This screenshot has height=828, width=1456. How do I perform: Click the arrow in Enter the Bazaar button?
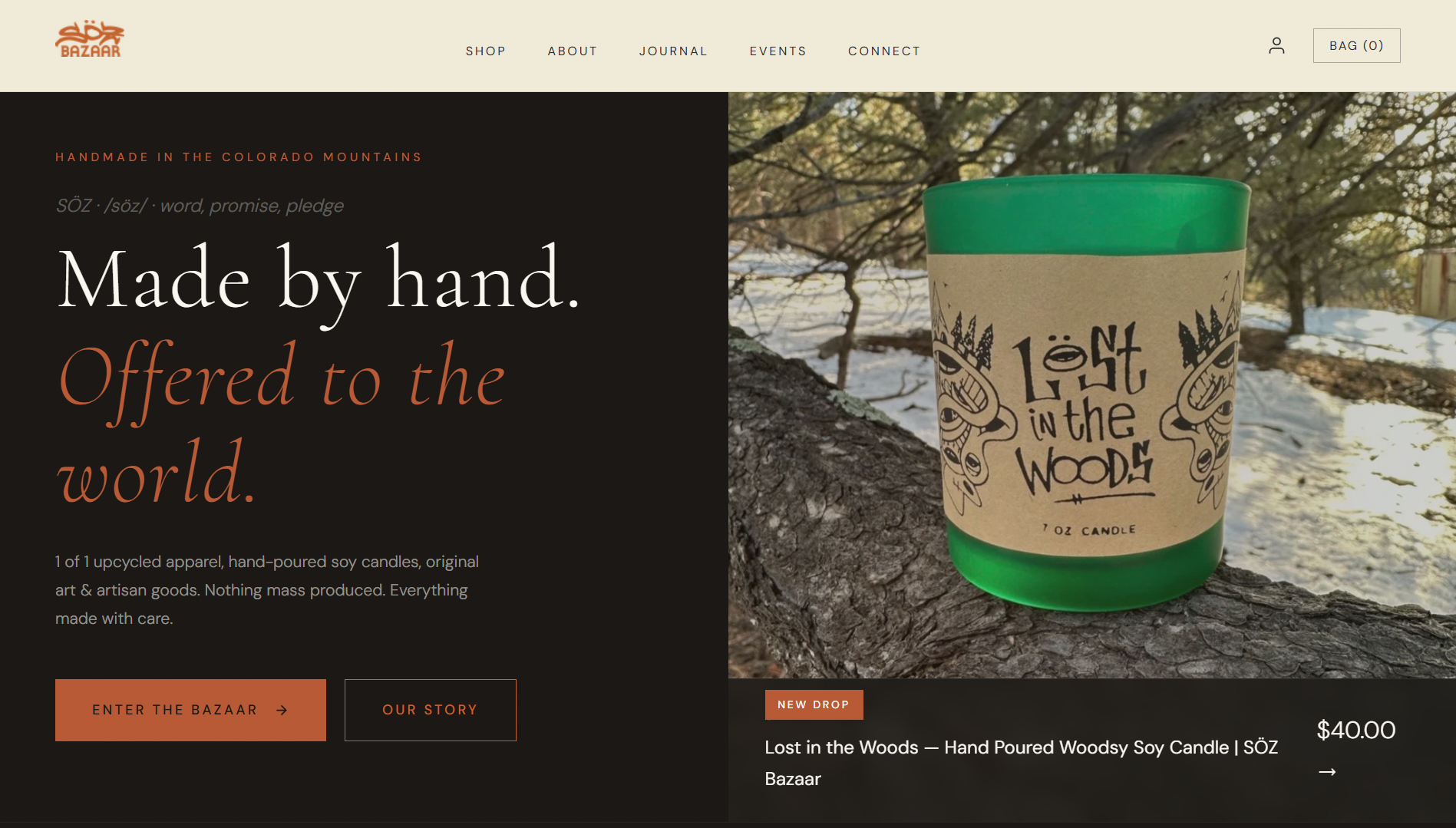(282, 711)
